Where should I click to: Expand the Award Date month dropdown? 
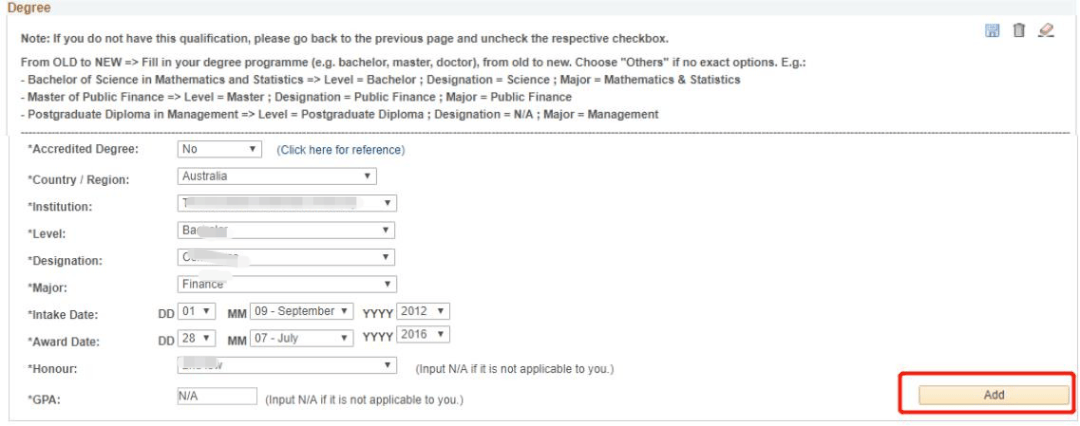coord(303,338)
